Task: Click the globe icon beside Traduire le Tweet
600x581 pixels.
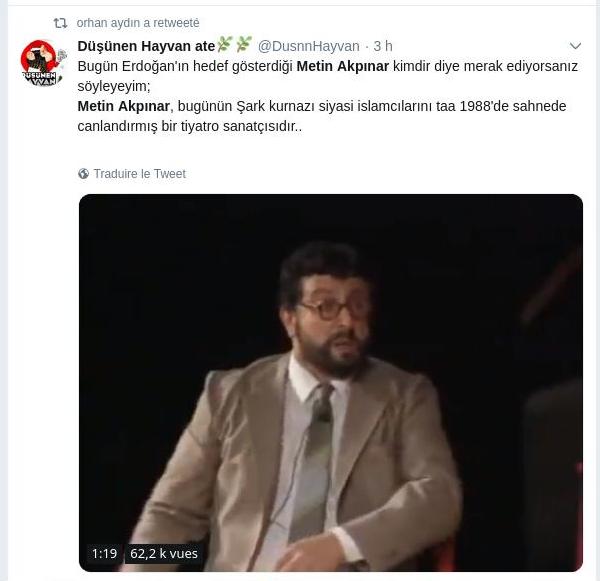Action: (x=83, y=174)
